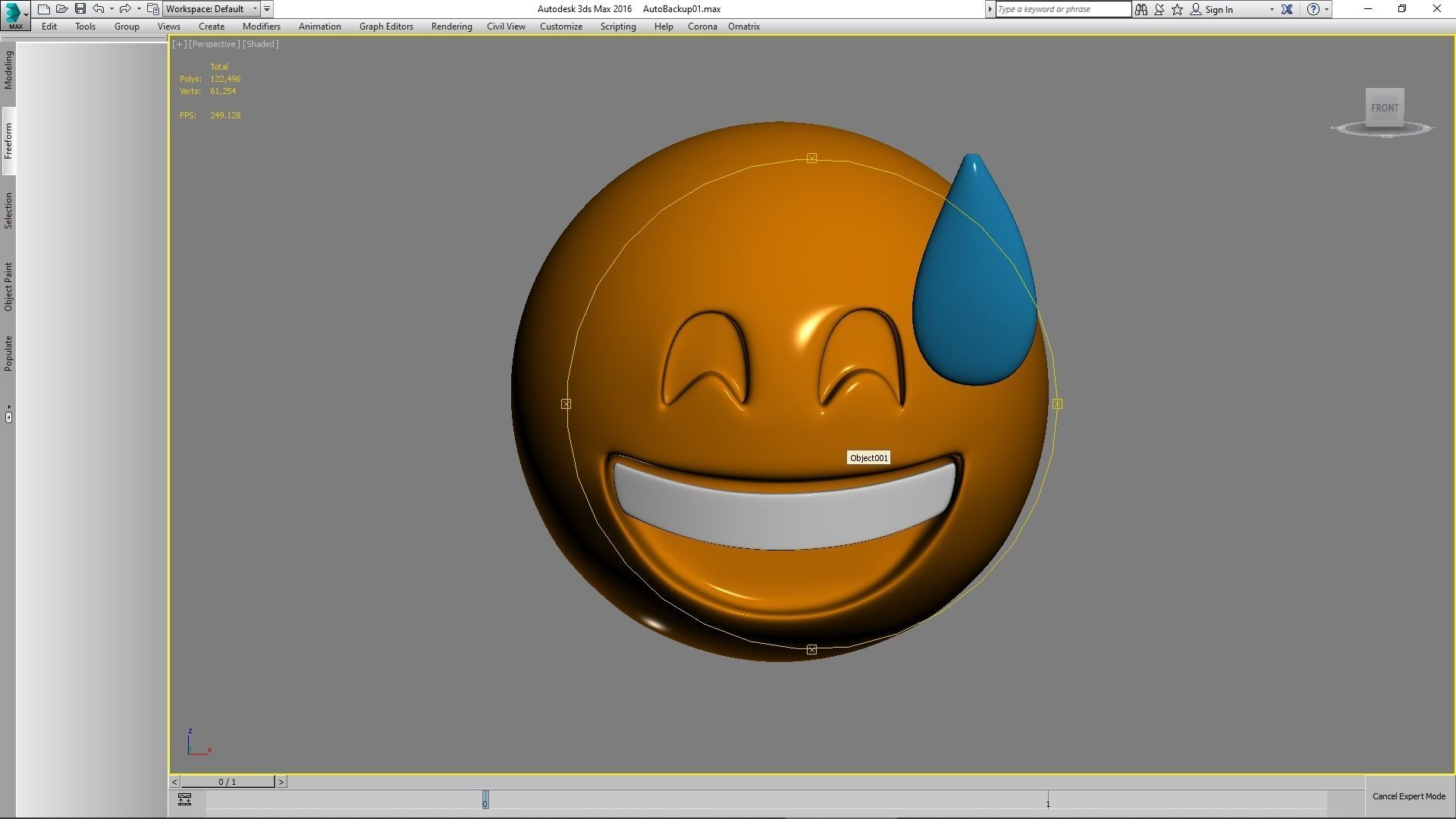Viewport: 1456px width, 819px height.
Task: Open the undo history dropdown arrow
Action: pos(111,9)
